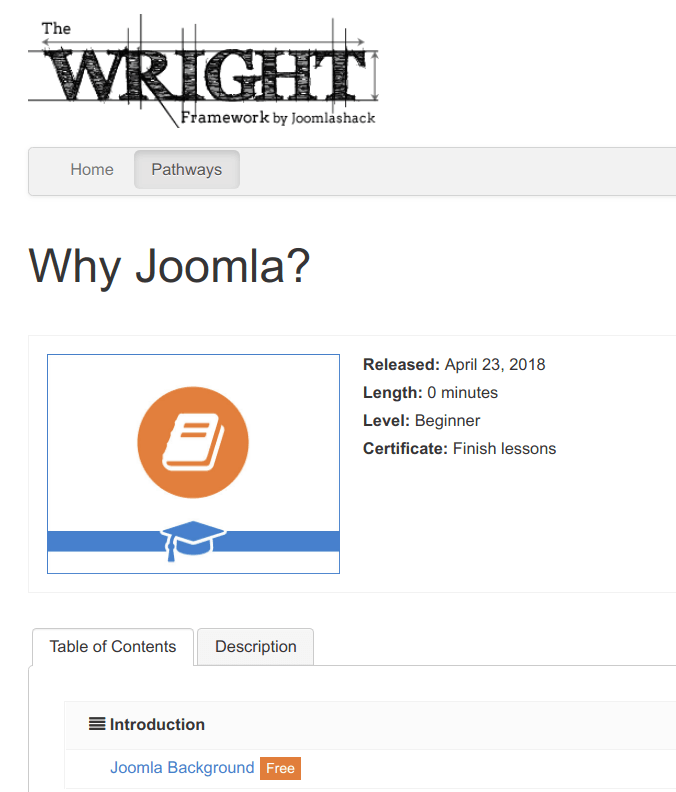Click the Certificate: Finish lessons text
This screenshot has width=676, height=792.
tap(459, 449)
